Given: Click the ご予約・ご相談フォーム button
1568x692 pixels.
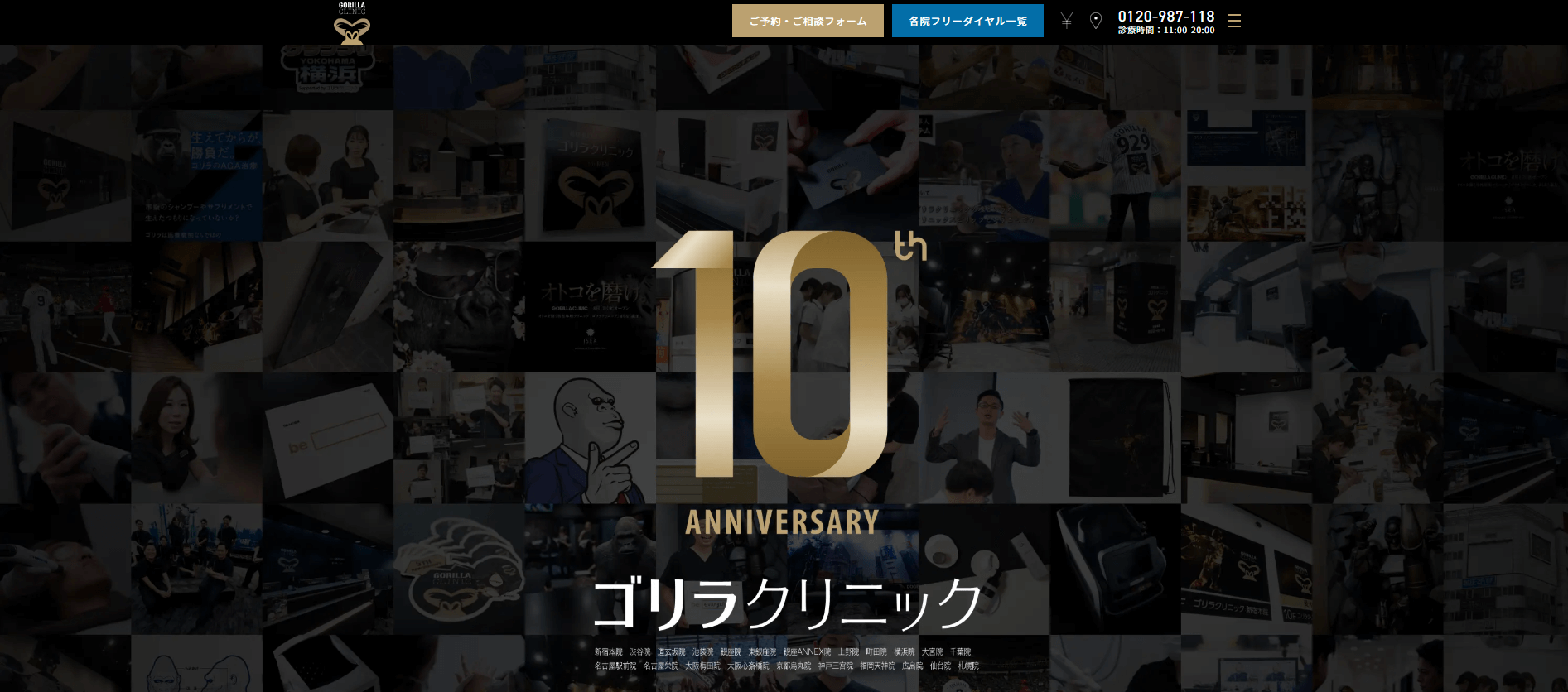Looking at the screenshot, I should tap(808, 21).
